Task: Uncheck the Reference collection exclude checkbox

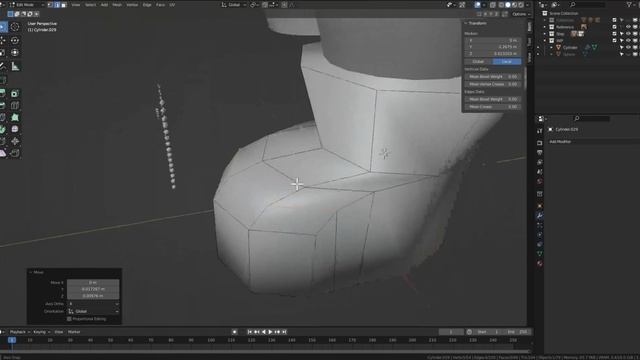Action: point(614,27)
